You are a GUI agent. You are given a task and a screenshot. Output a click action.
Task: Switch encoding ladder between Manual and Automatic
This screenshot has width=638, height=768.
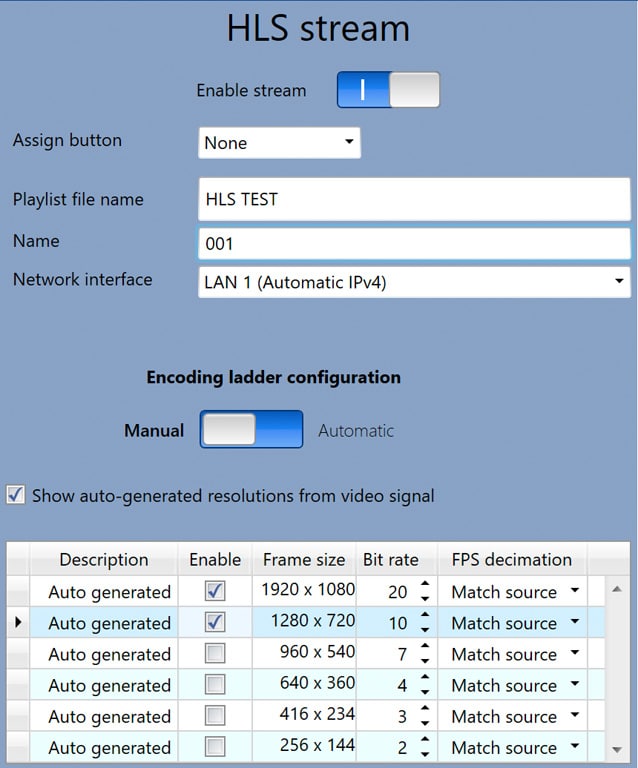pos(251,430)
